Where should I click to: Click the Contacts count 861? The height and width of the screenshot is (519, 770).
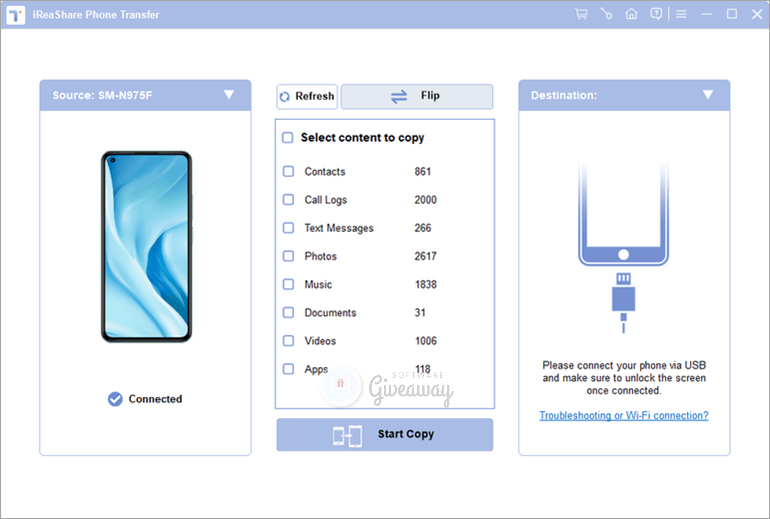pos(422,171)
